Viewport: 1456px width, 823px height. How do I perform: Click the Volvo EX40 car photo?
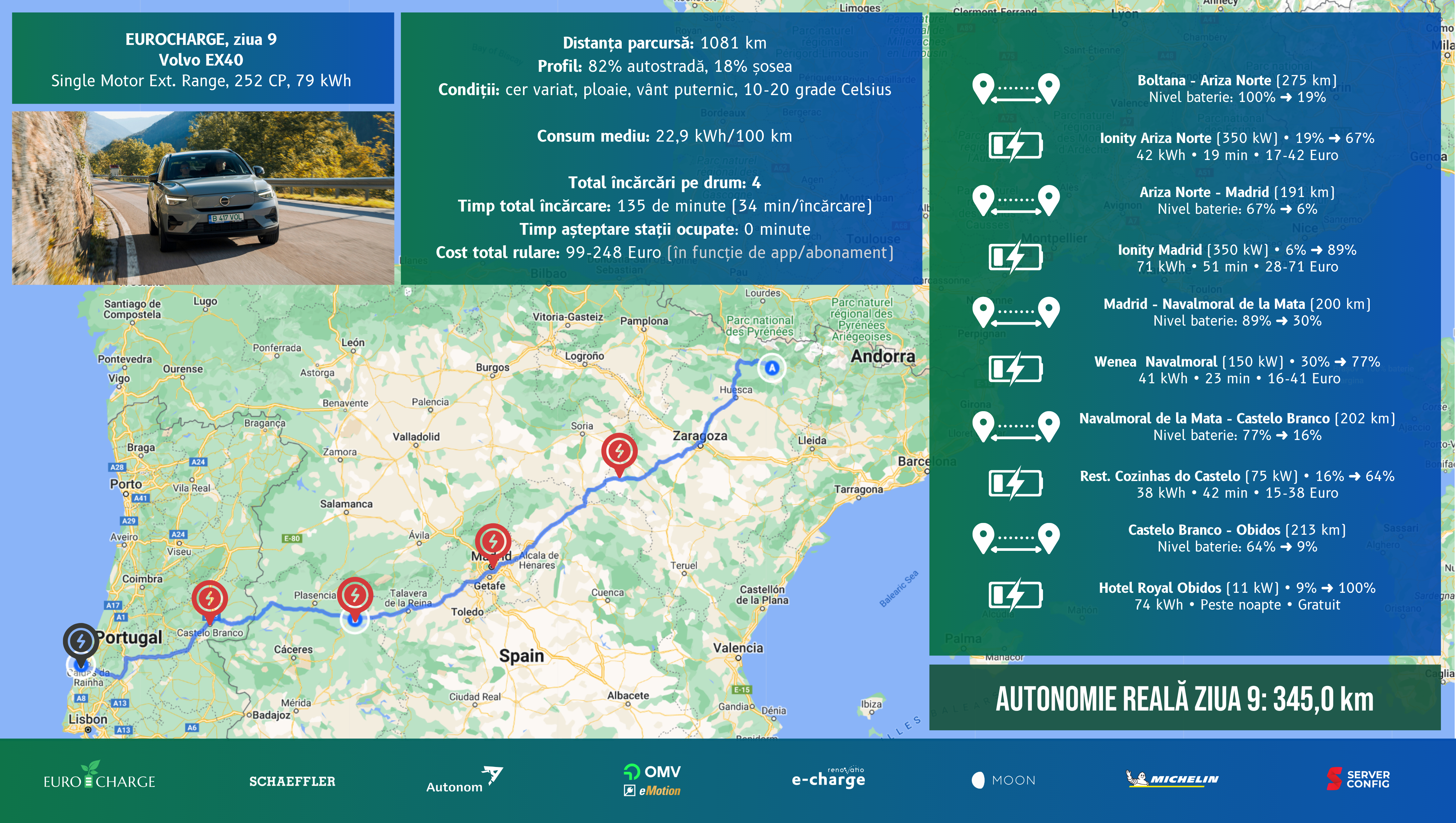[203, 198]
